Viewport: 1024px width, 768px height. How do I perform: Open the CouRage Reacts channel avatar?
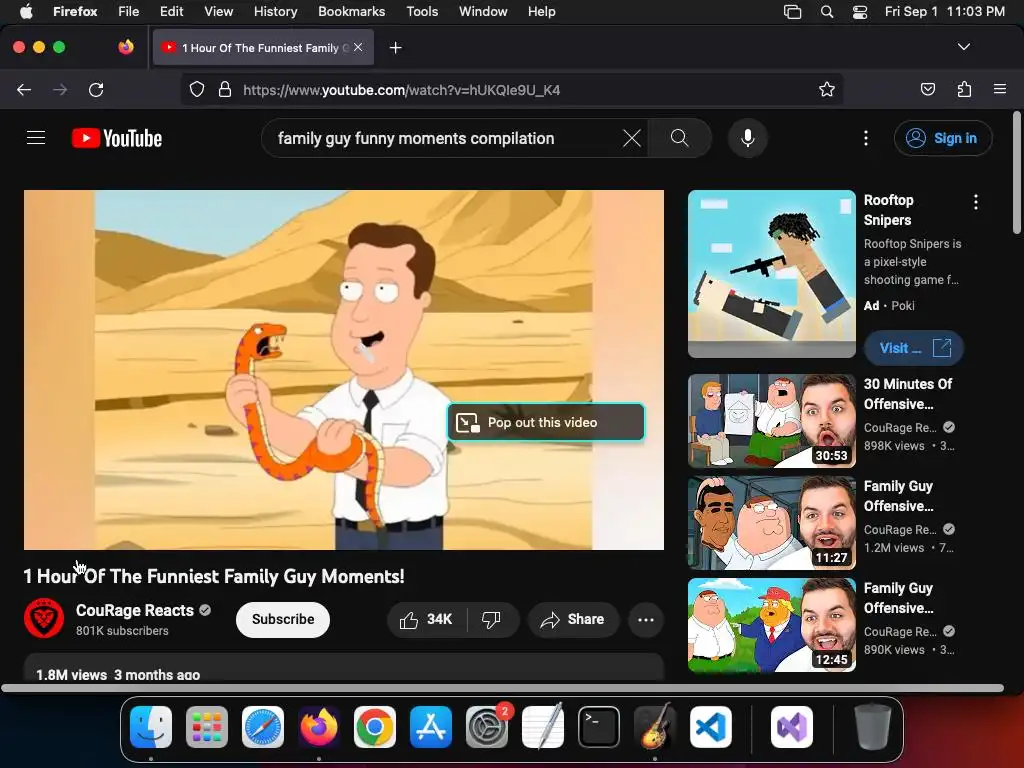(x=44, y=618)
